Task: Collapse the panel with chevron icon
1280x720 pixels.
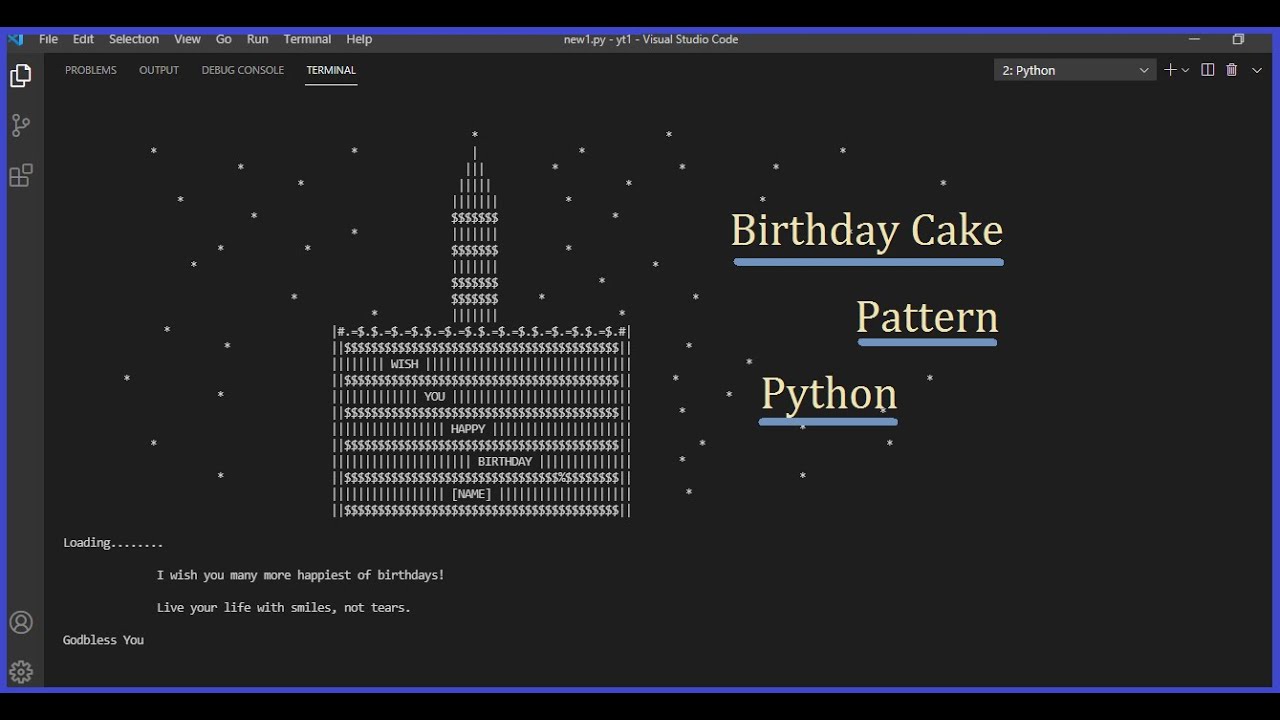Action: coord(1258,70)
